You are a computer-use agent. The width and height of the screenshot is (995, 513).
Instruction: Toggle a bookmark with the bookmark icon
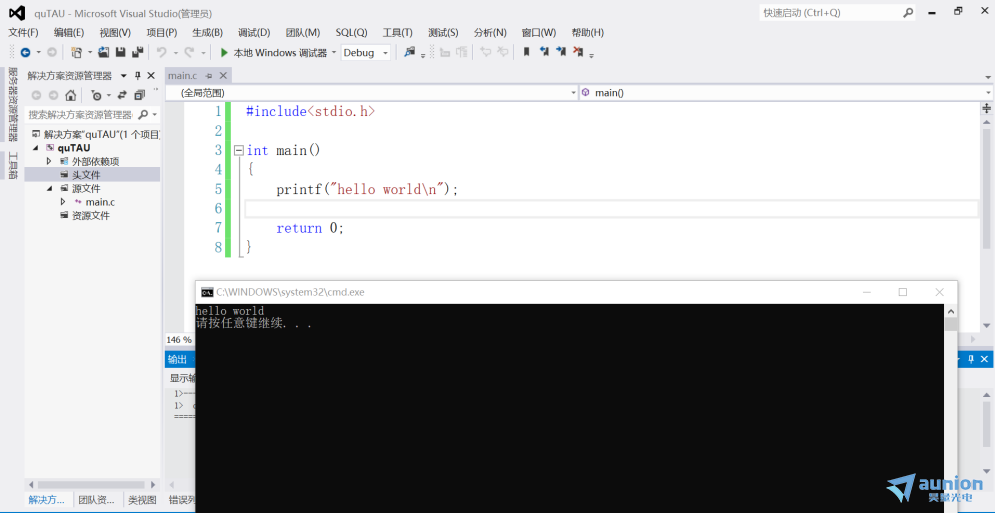526,53
